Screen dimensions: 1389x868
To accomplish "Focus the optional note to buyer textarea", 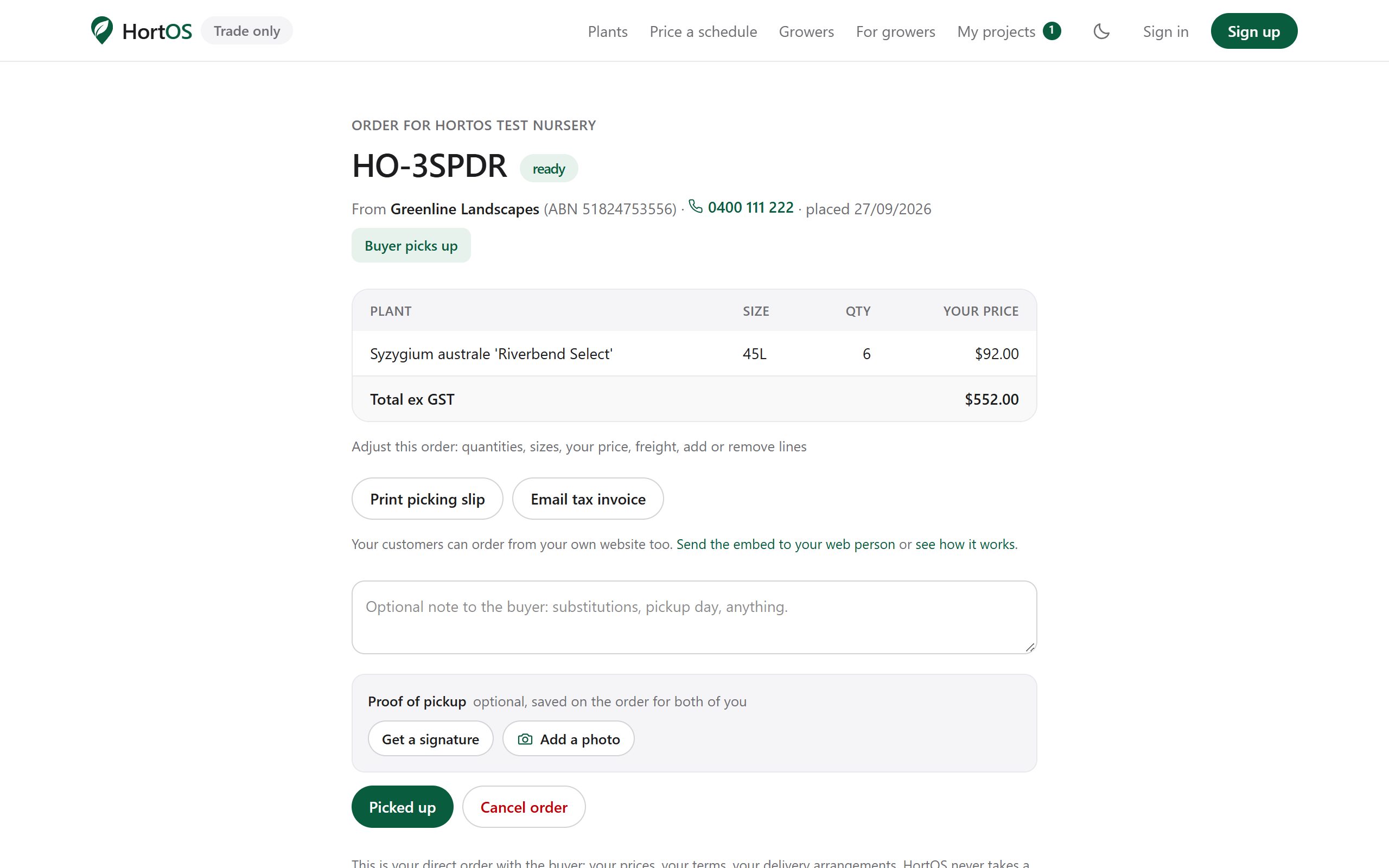I will (694, 617).
